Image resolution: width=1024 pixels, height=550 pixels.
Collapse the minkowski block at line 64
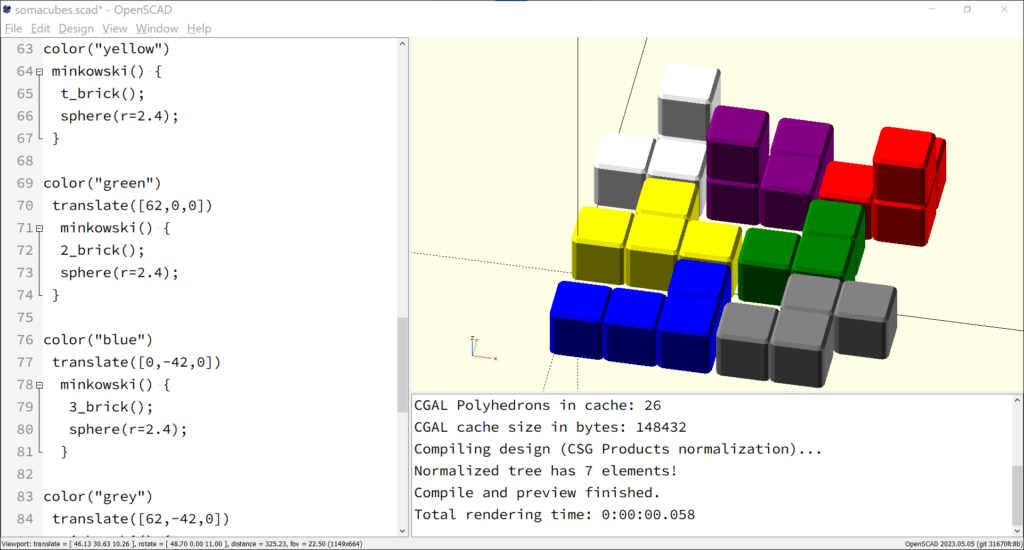(39, 72)
